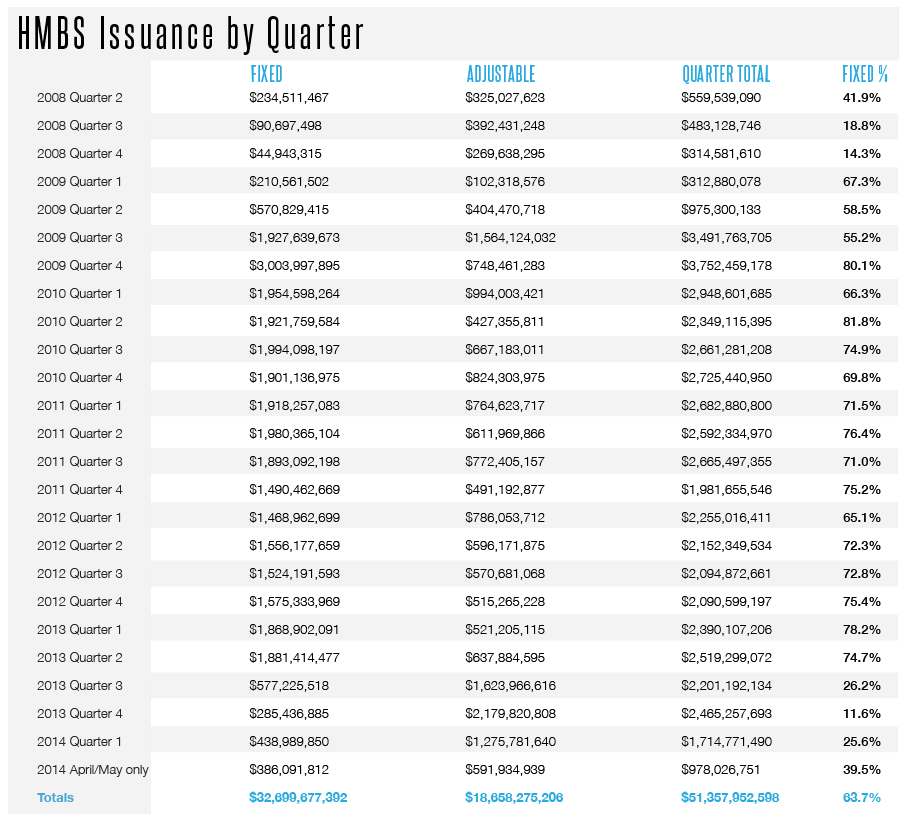
Task: Click grand total $51,357,952,598
Action: [x=730, y=797]
